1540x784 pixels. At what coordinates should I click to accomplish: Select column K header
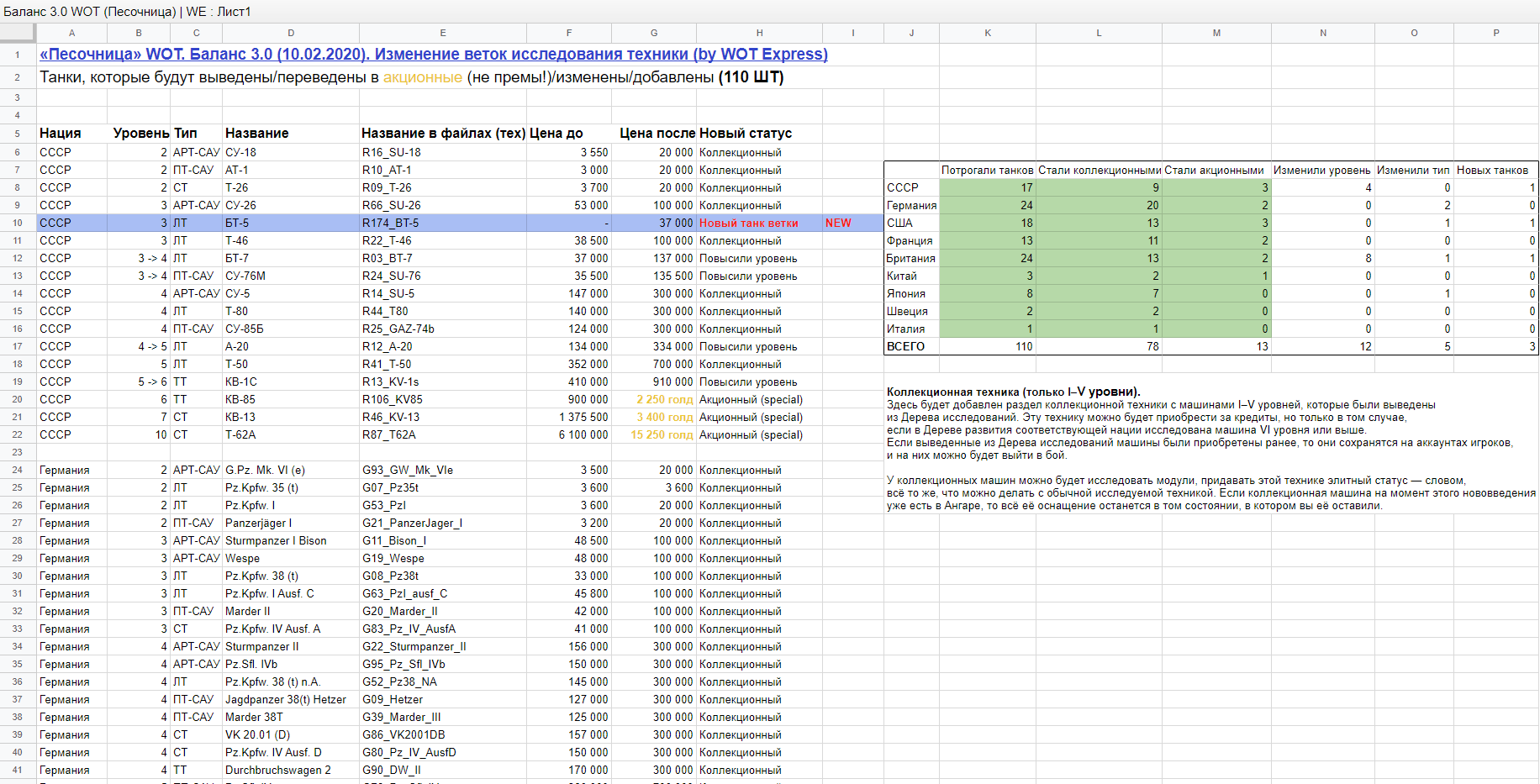click(x=988, y=33)
